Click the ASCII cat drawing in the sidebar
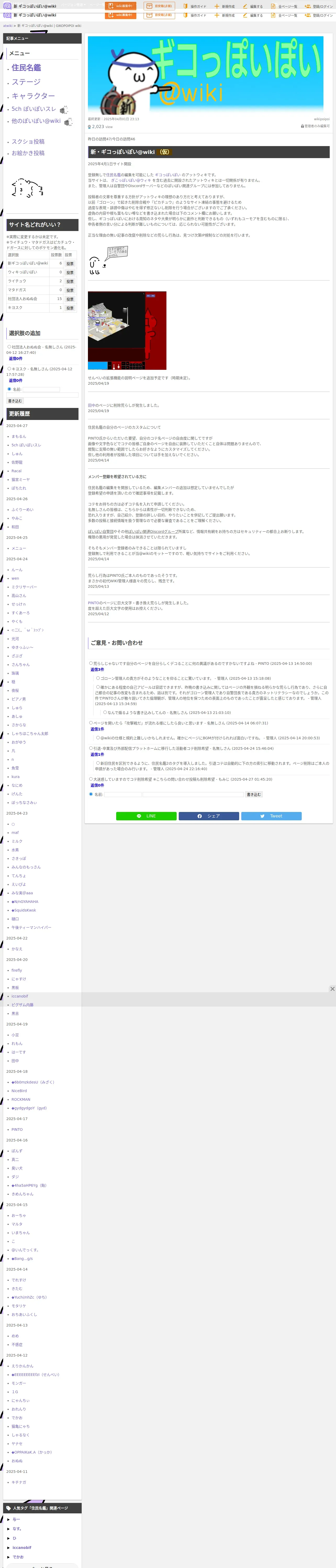The image size is (336, 1568). (x=27, y=188)
